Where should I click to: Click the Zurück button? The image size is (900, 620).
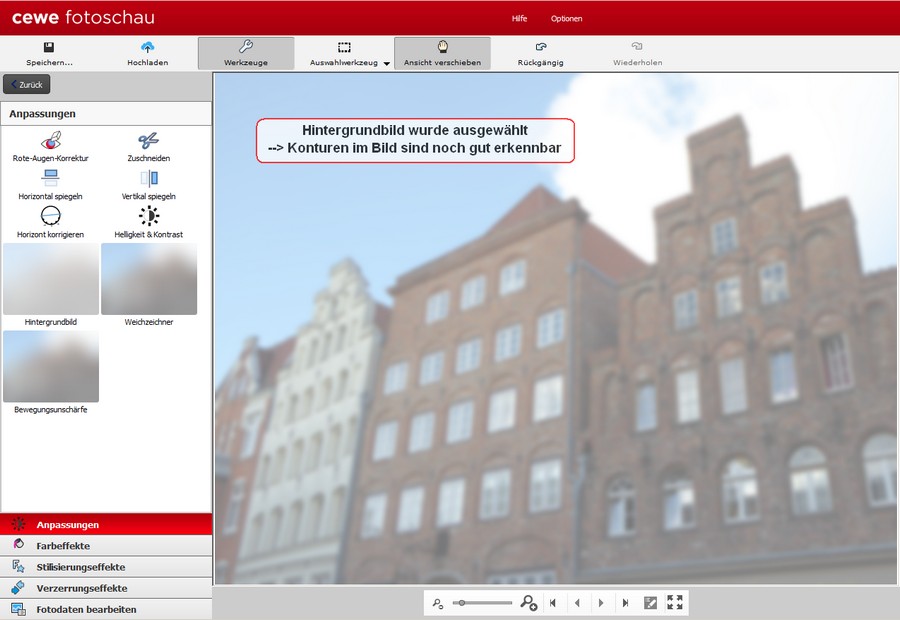click(27, 85)
